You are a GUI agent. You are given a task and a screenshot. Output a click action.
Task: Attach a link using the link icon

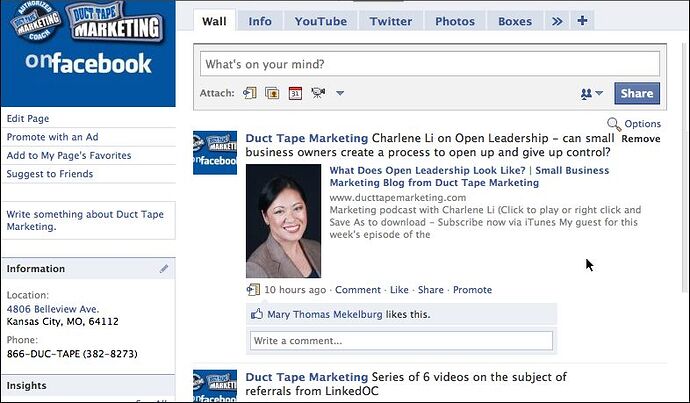pyautogui.click(x=250, y=93)
